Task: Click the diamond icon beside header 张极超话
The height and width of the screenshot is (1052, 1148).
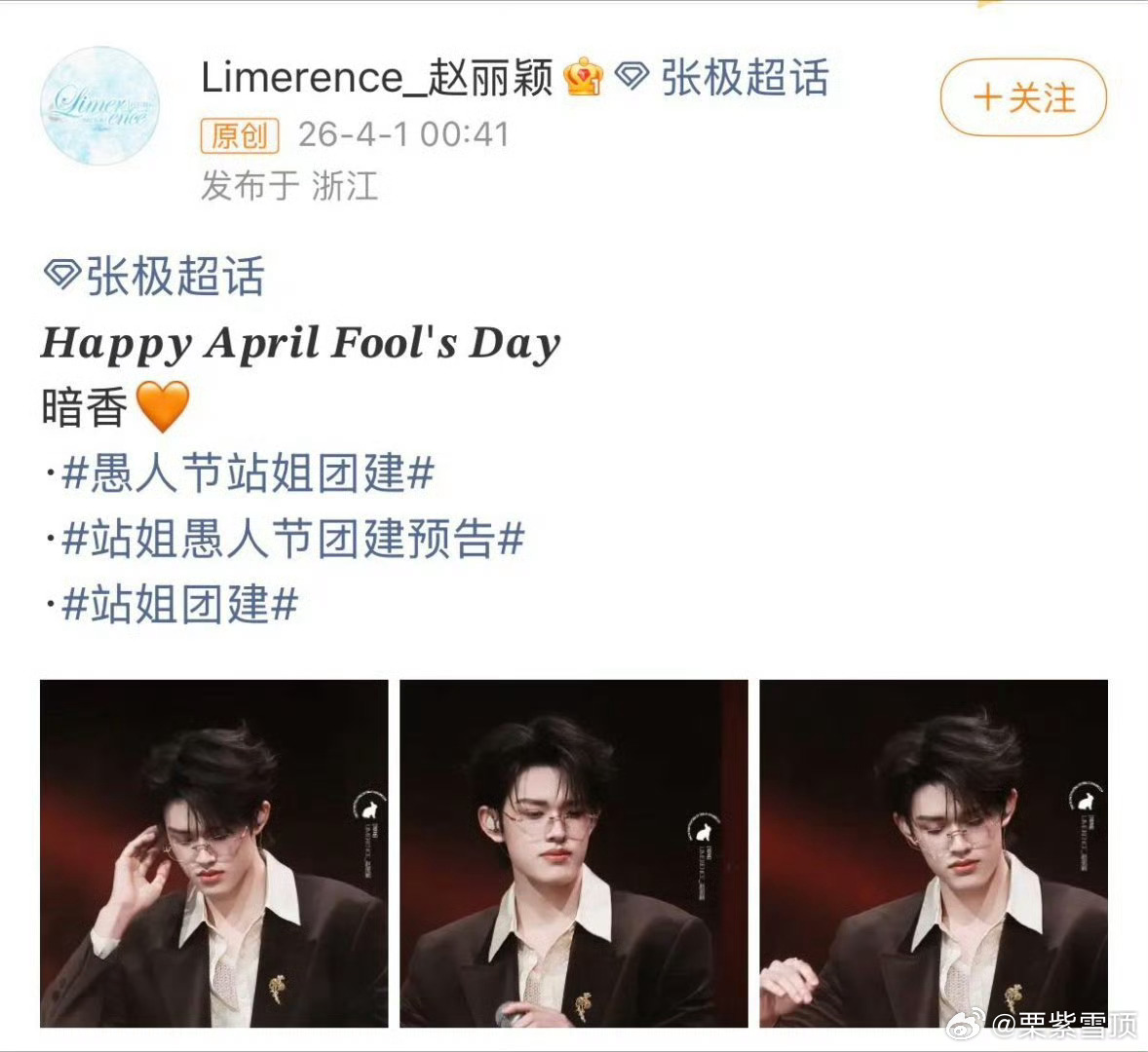Action: pyautogui.click(x=631, y=76)
